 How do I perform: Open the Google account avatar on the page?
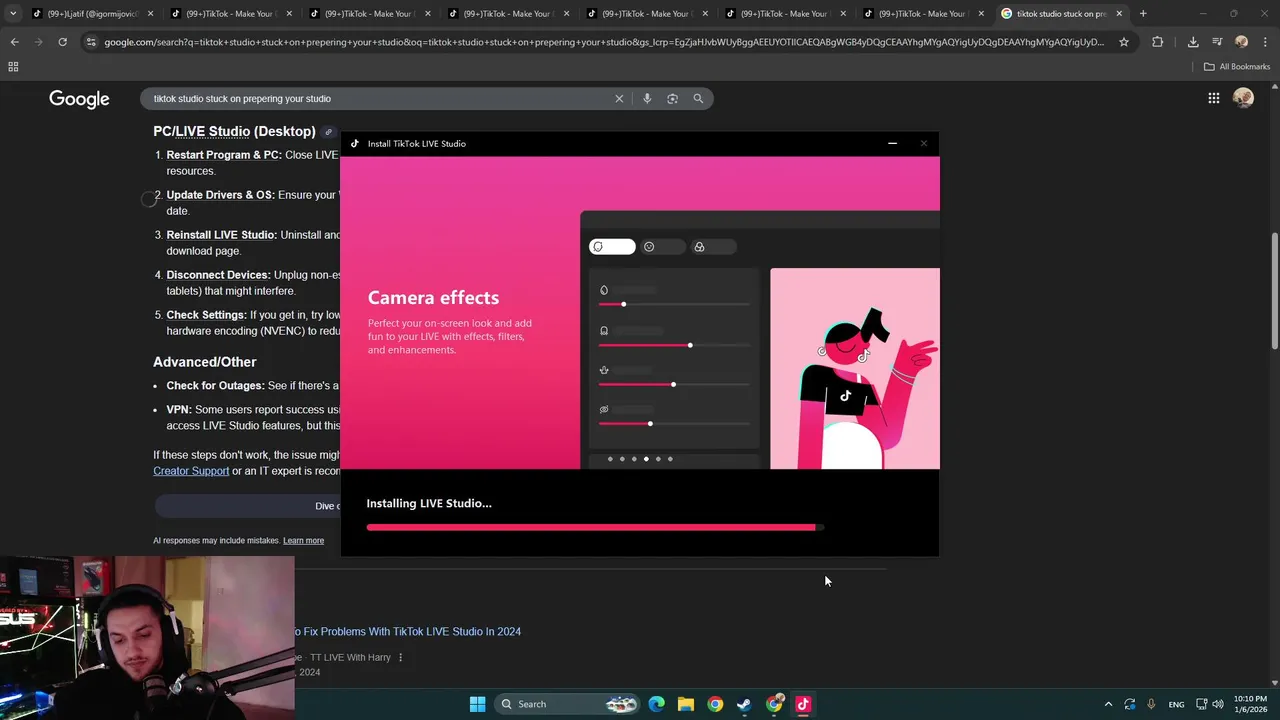coord(1243,98)
